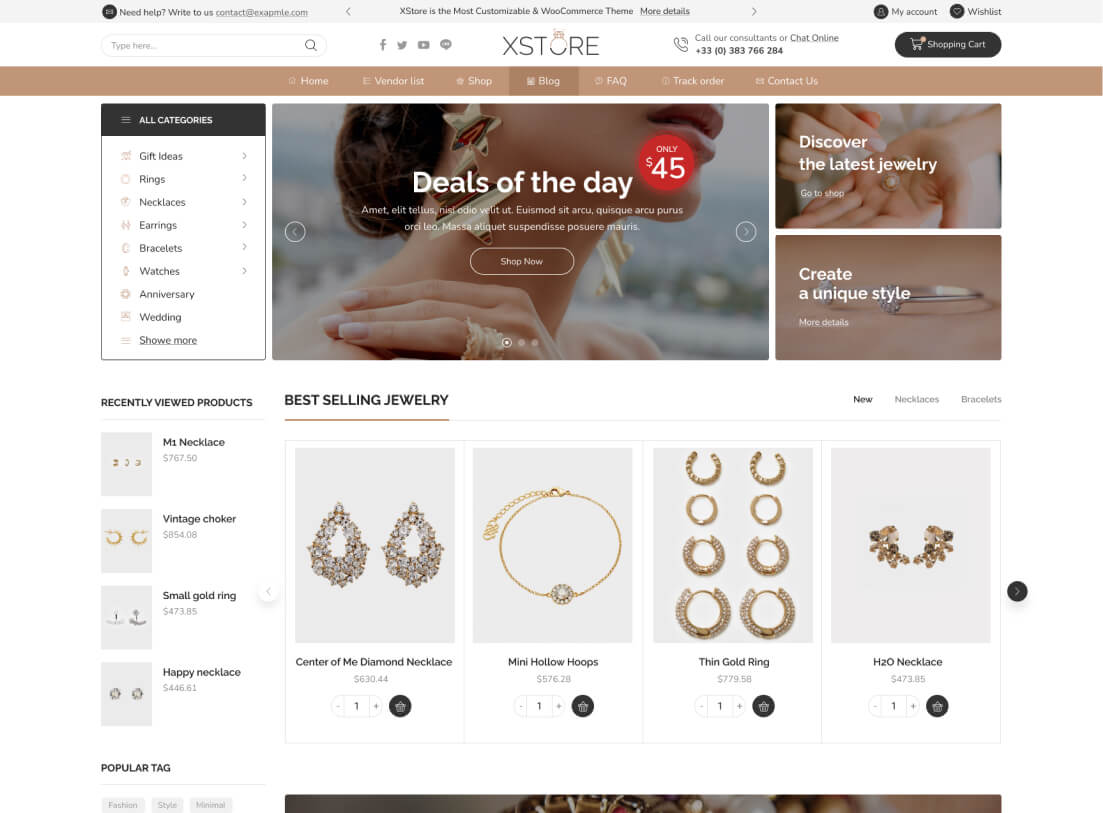Expand the Earrings category arrow

click(x=244, y=225)
